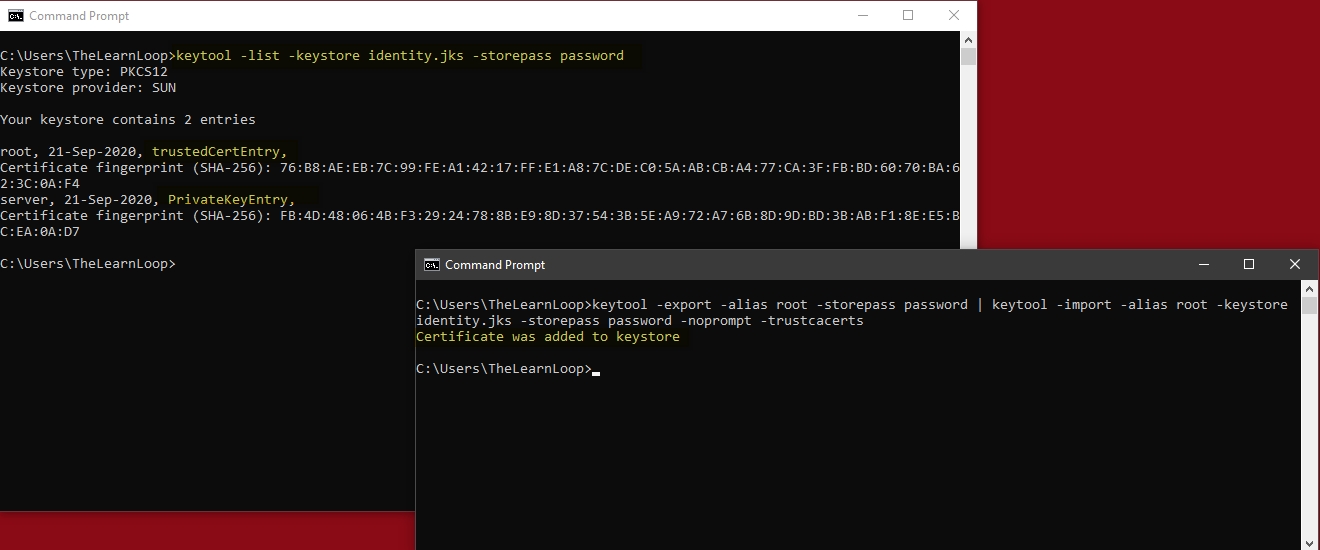This screenshot has width=1320, height=550.
Task: Click scroll-down arrow in front Command Prompt scrollbar
Action: click(1310, 542)
